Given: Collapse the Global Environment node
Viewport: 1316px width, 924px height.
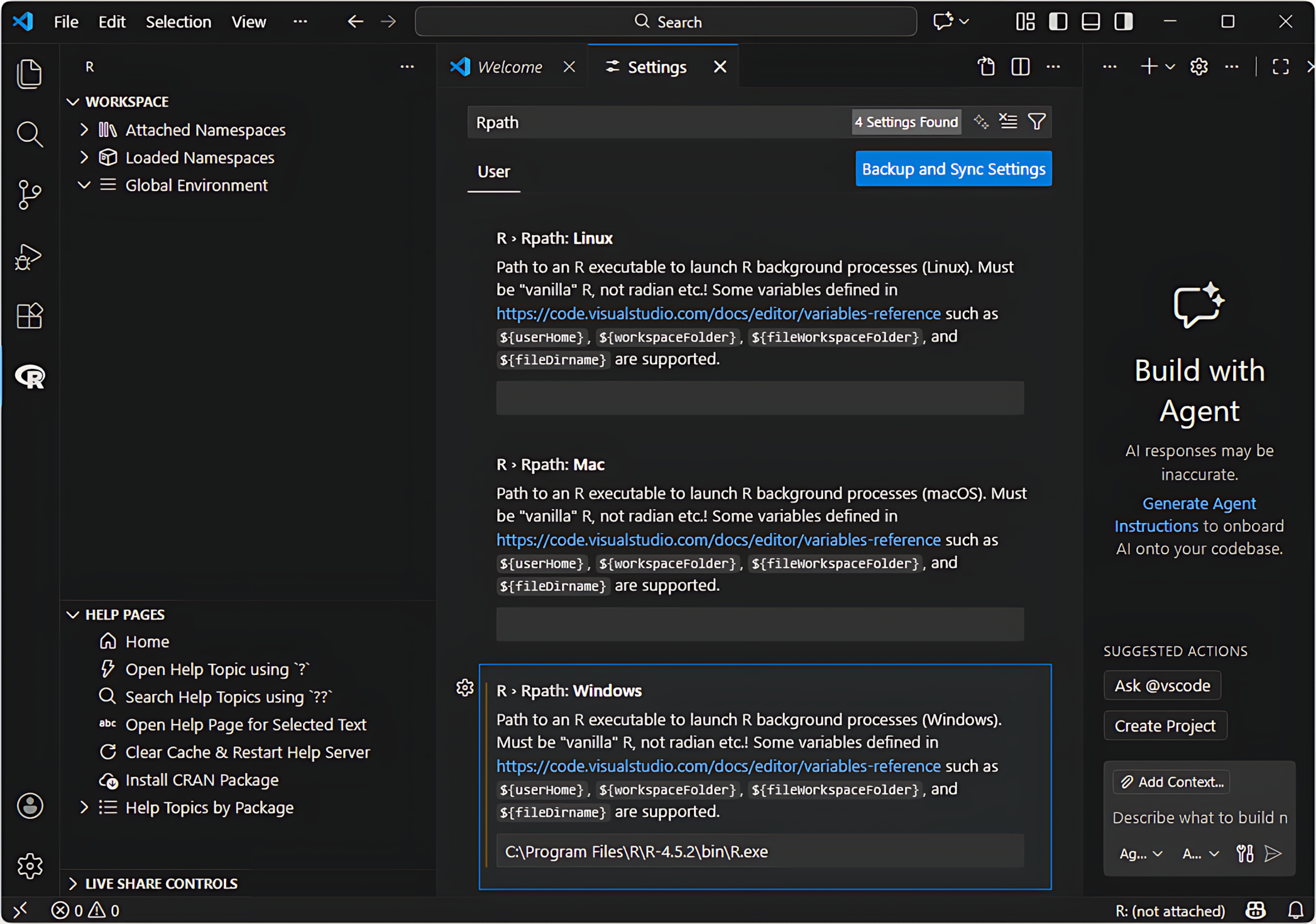Looking at the screenshot, I should pos(84,185).
